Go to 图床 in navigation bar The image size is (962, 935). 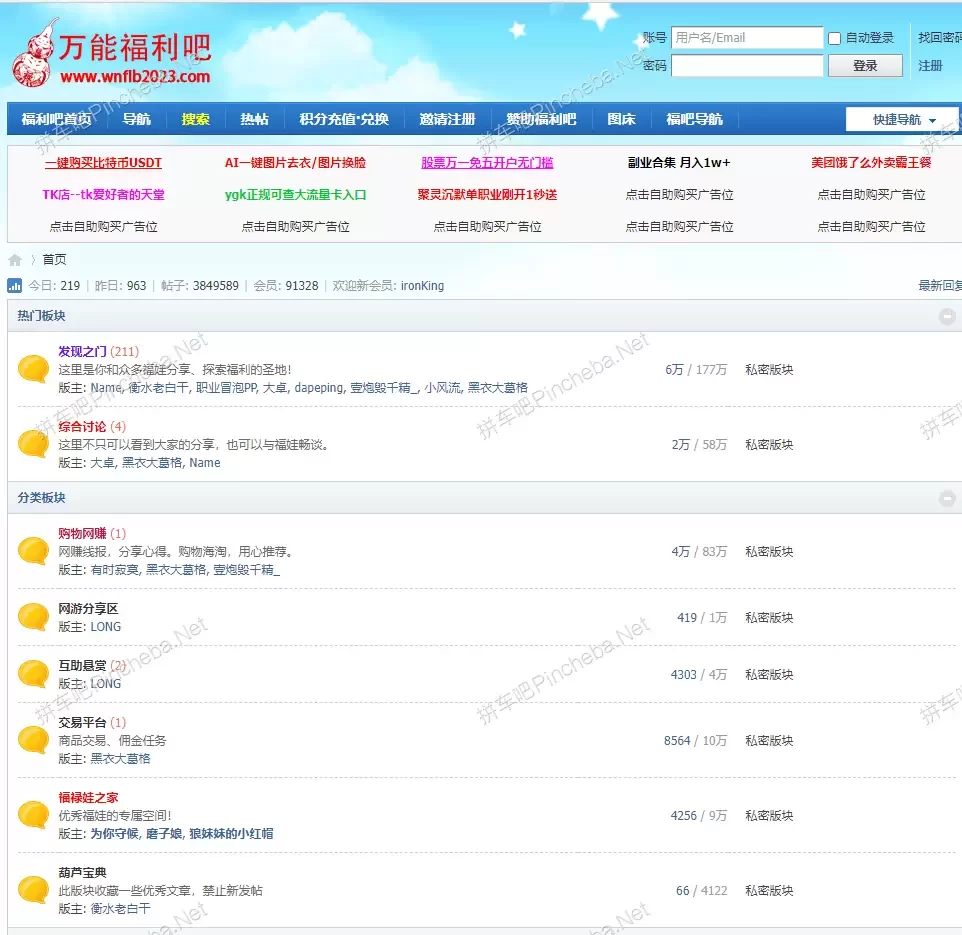click(621, 119)
